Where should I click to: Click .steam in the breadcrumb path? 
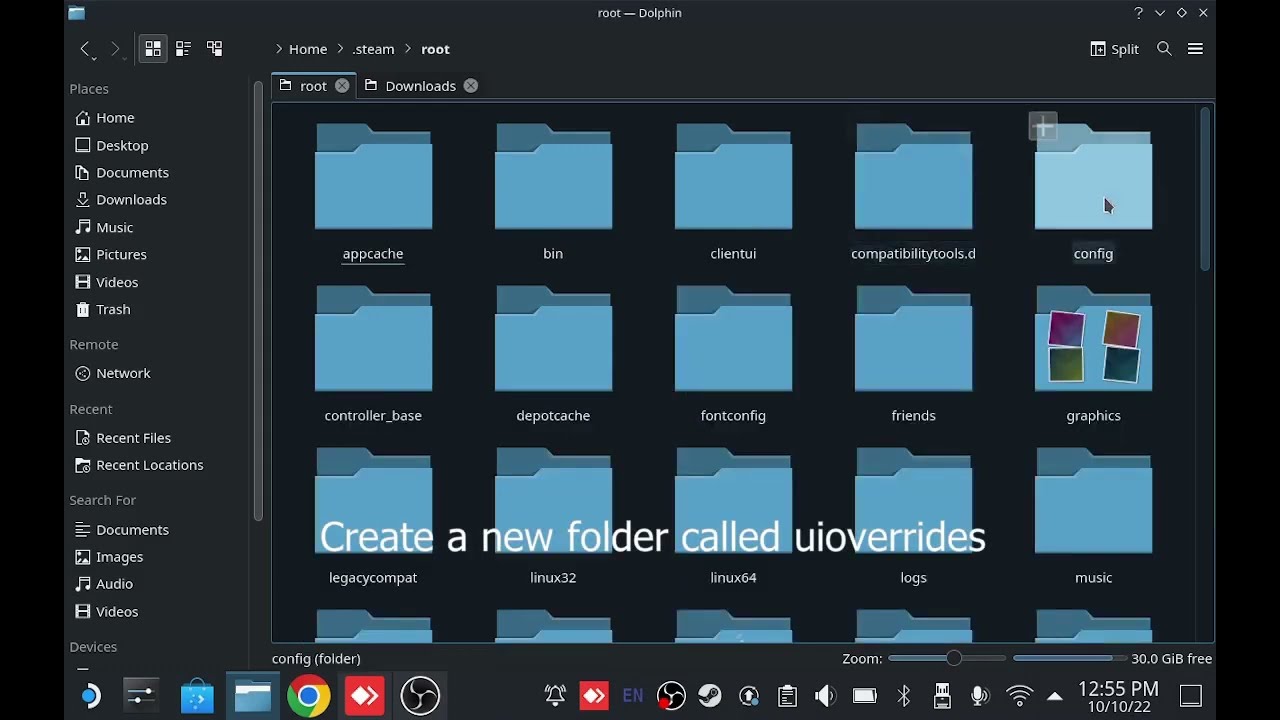coord(373,49)
